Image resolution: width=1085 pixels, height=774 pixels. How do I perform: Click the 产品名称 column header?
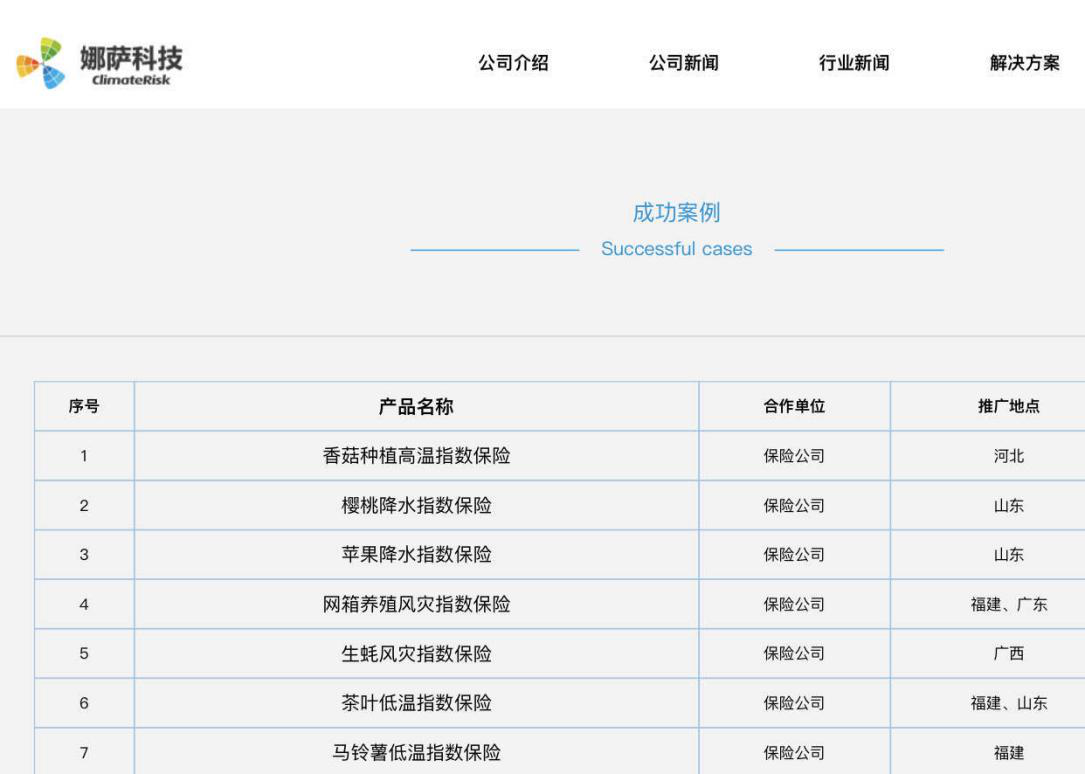pos(416,406)
